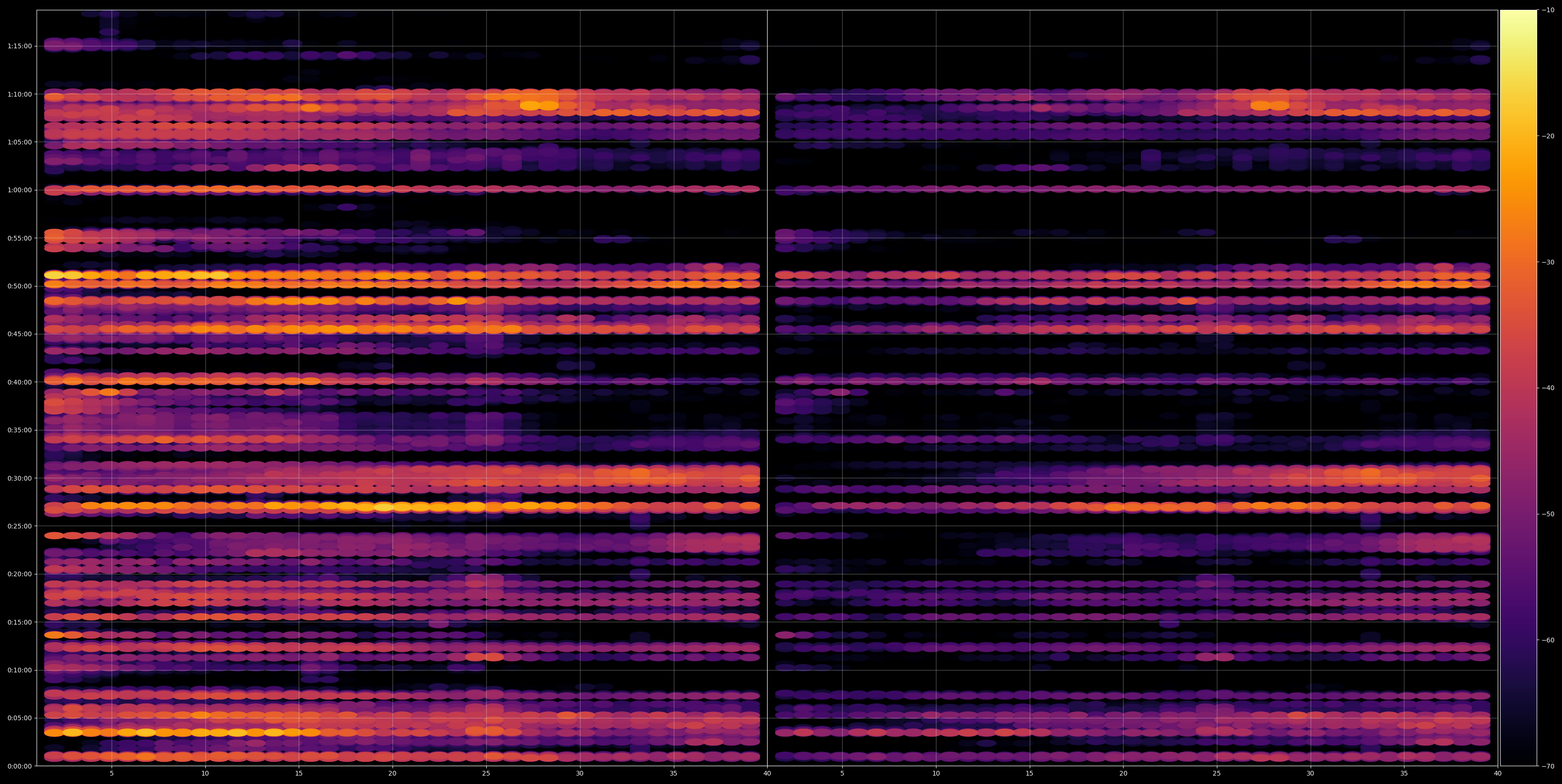Click the −50 colorbar tick label
The width and height of the screenshot is (1562, 784).
[1548, 514]
